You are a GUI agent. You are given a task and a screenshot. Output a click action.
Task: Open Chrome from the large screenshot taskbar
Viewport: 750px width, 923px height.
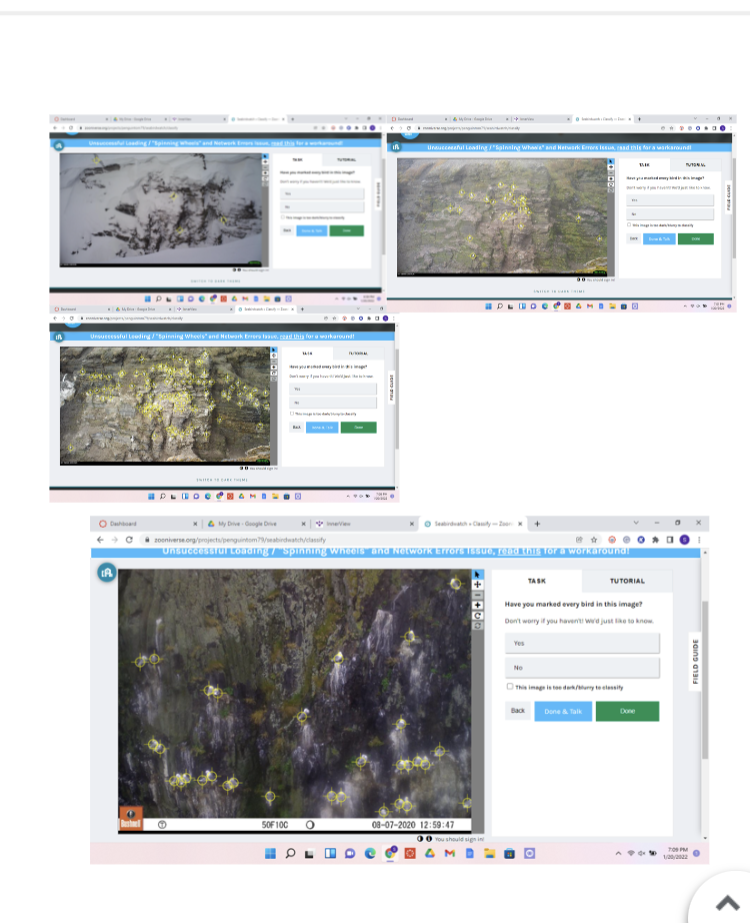point(390,853)
